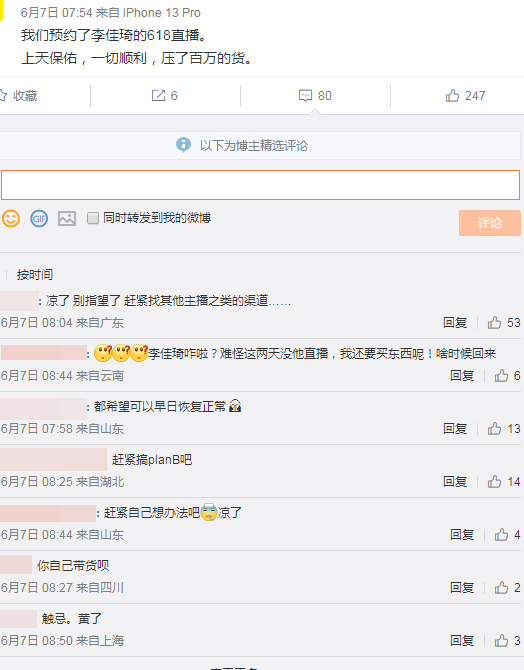
Task: Click the 以下为博主精选评论 info icon
Action: pyautogui.click(x=183, y=145)
